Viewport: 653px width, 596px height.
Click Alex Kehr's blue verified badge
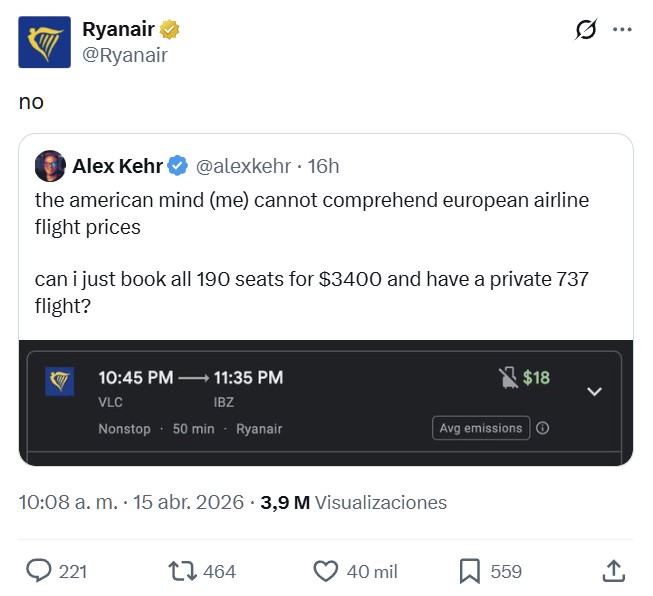click(177, 166)
